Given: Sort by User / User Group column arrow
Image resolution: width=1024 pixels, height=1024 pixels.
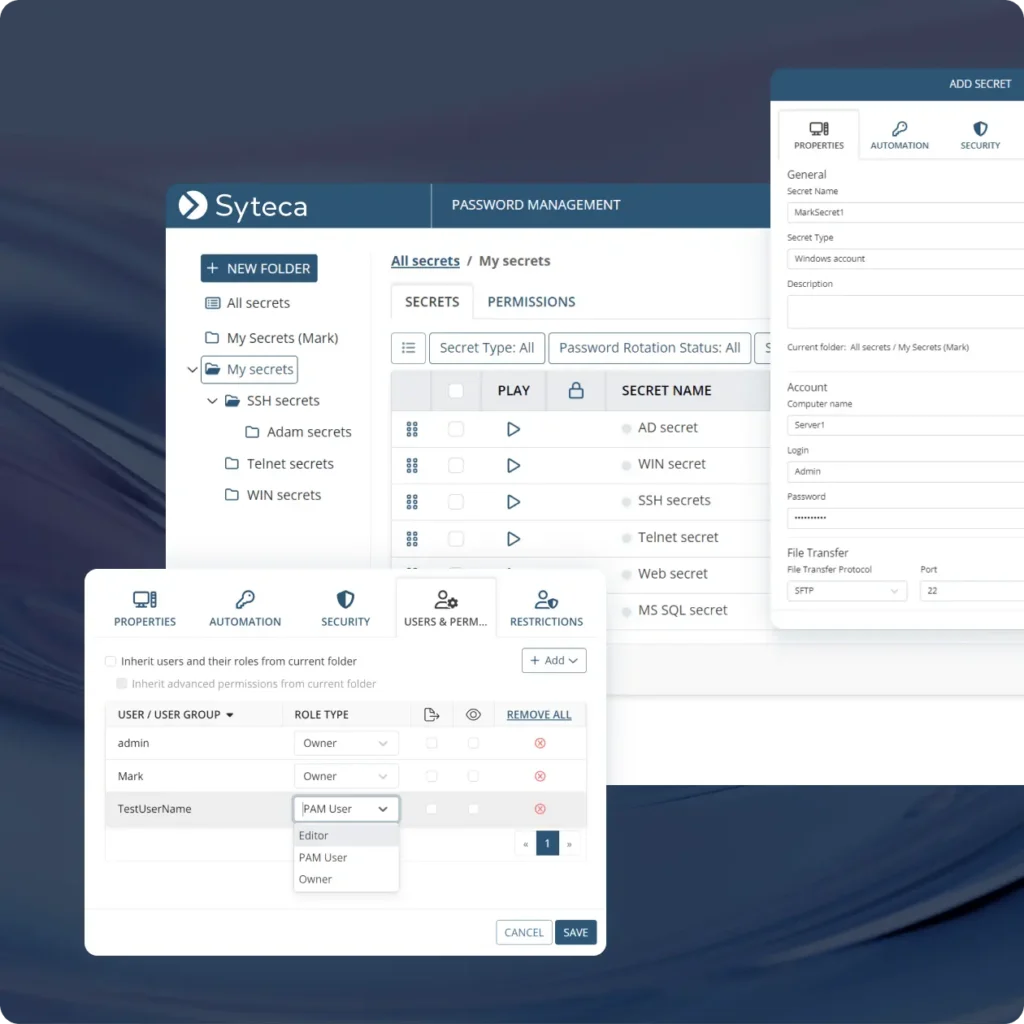Looking at the screenshot, I should (230, 715).
